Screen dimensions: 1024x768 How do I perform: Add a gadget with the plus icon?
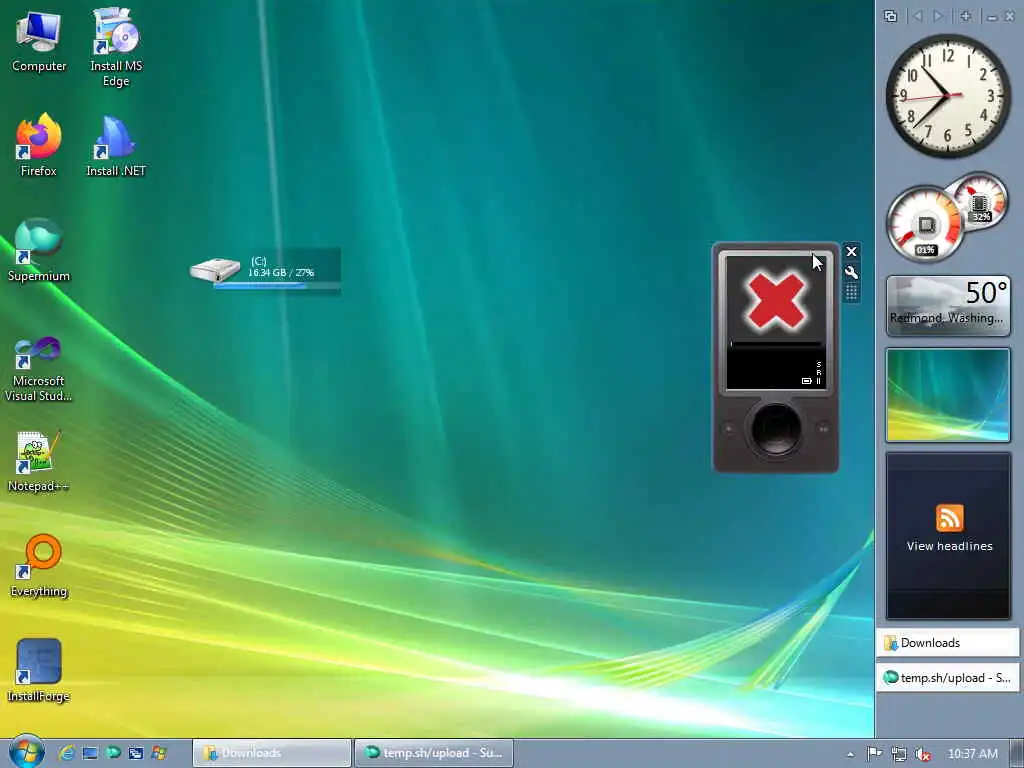click(x=965, y=16)
